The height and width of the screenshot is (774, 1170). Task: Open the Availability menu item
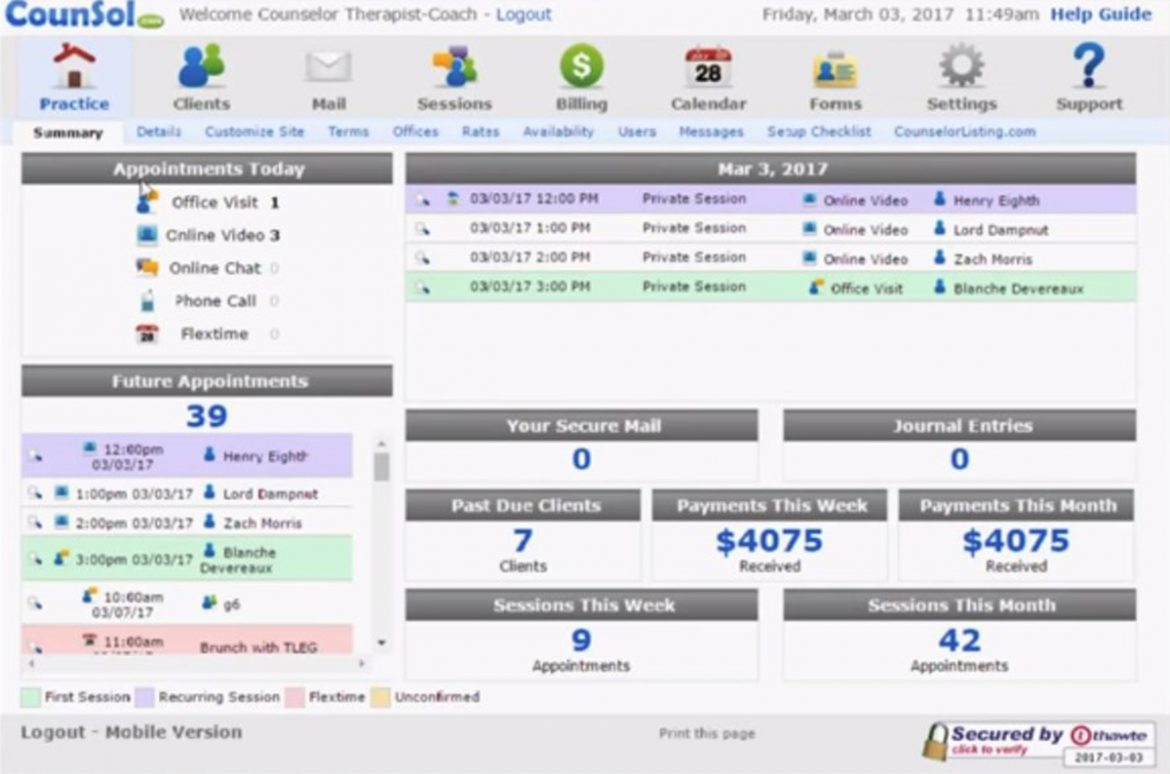click(558, 131)
